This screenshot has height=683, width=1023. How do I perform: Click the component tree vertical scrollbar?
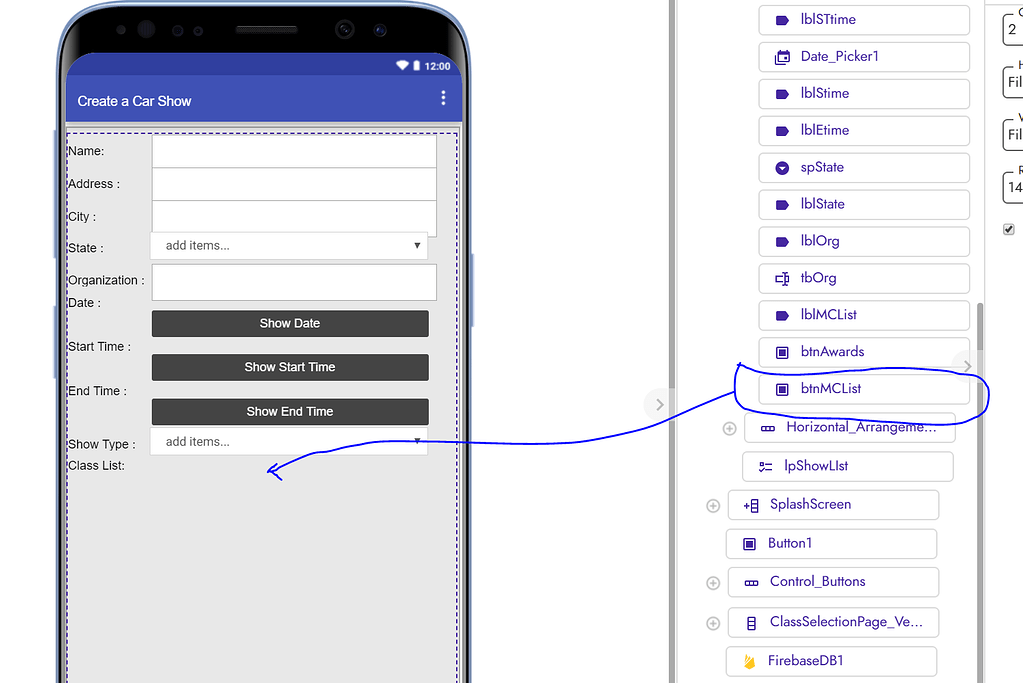(980, 493)
